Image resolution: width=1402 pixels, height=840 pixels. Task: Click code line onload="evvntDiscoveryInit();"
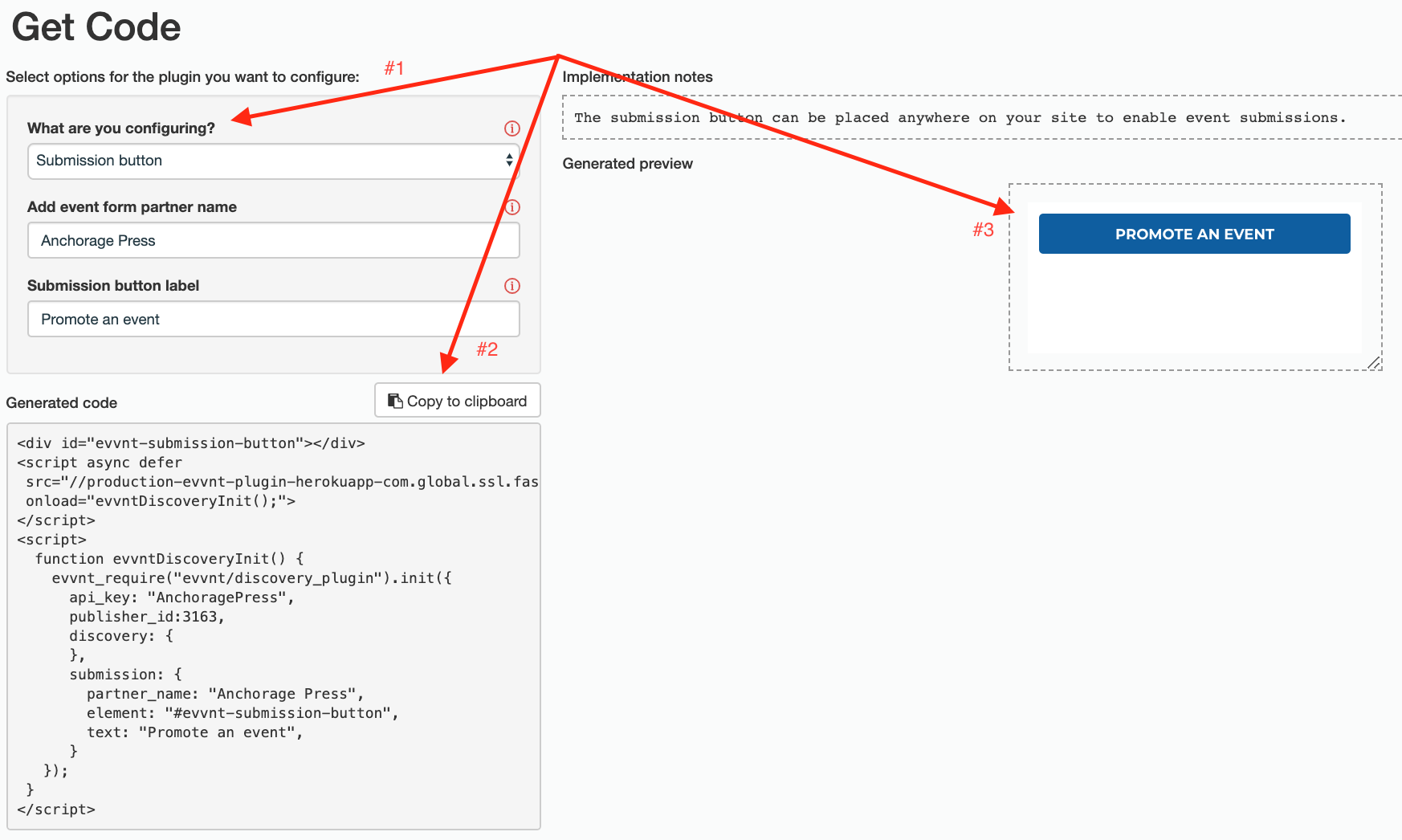[x=161, y=501]
